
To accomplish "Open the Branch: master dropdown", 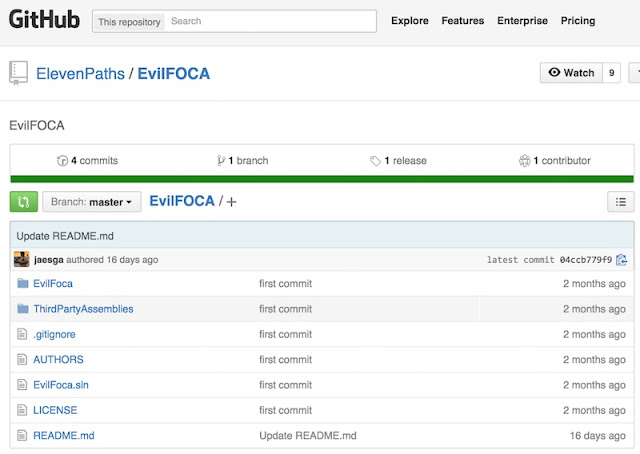I will [91, 202].
